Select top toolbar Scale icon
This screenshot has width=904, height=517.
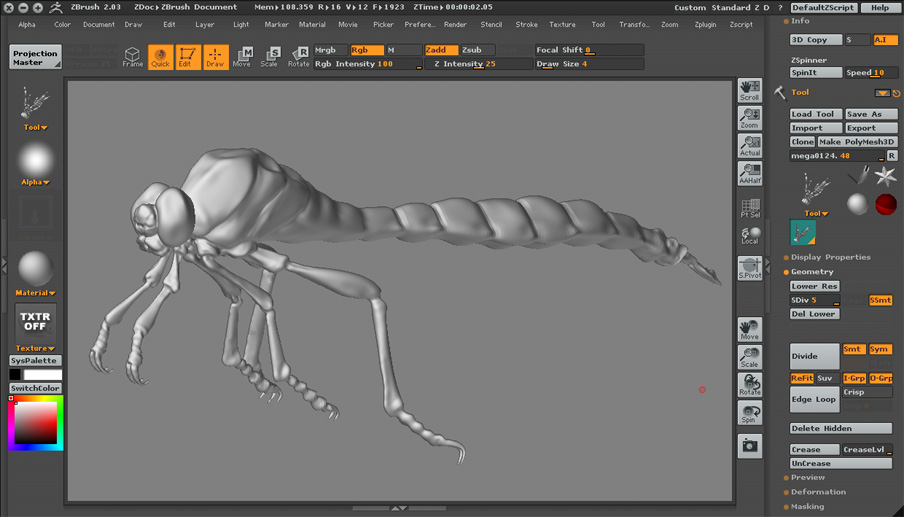tap(270, 56)
